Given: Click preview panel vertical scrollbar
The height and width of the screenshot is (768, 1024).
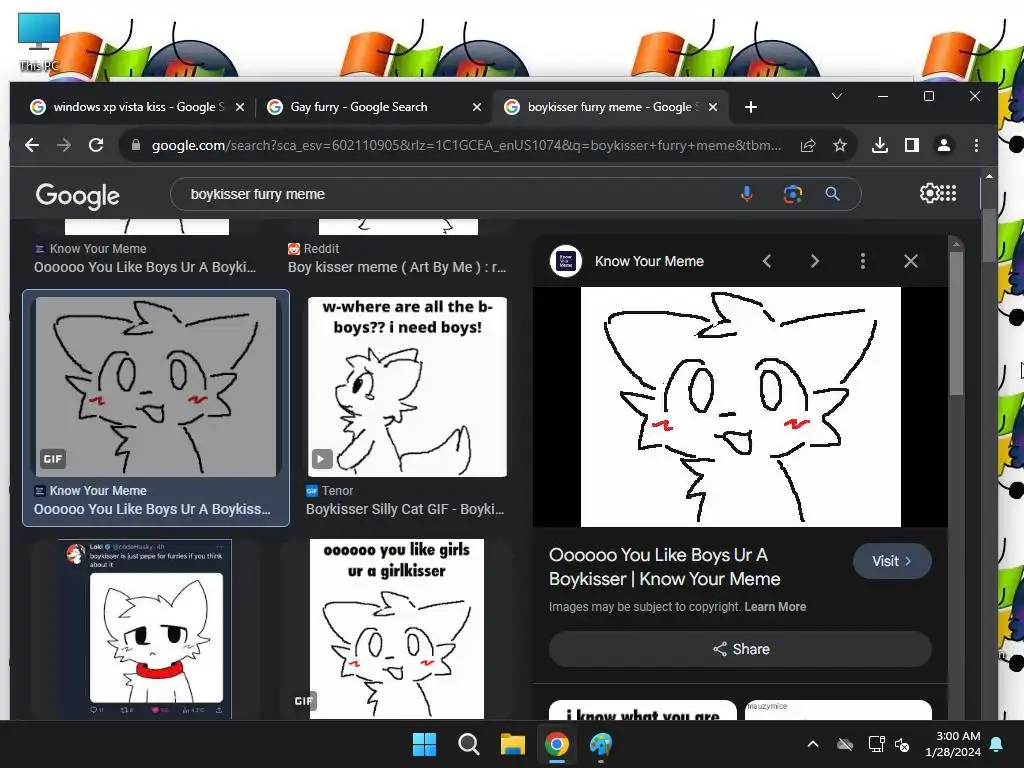Looking at the screenshot, I should (956, 325).
